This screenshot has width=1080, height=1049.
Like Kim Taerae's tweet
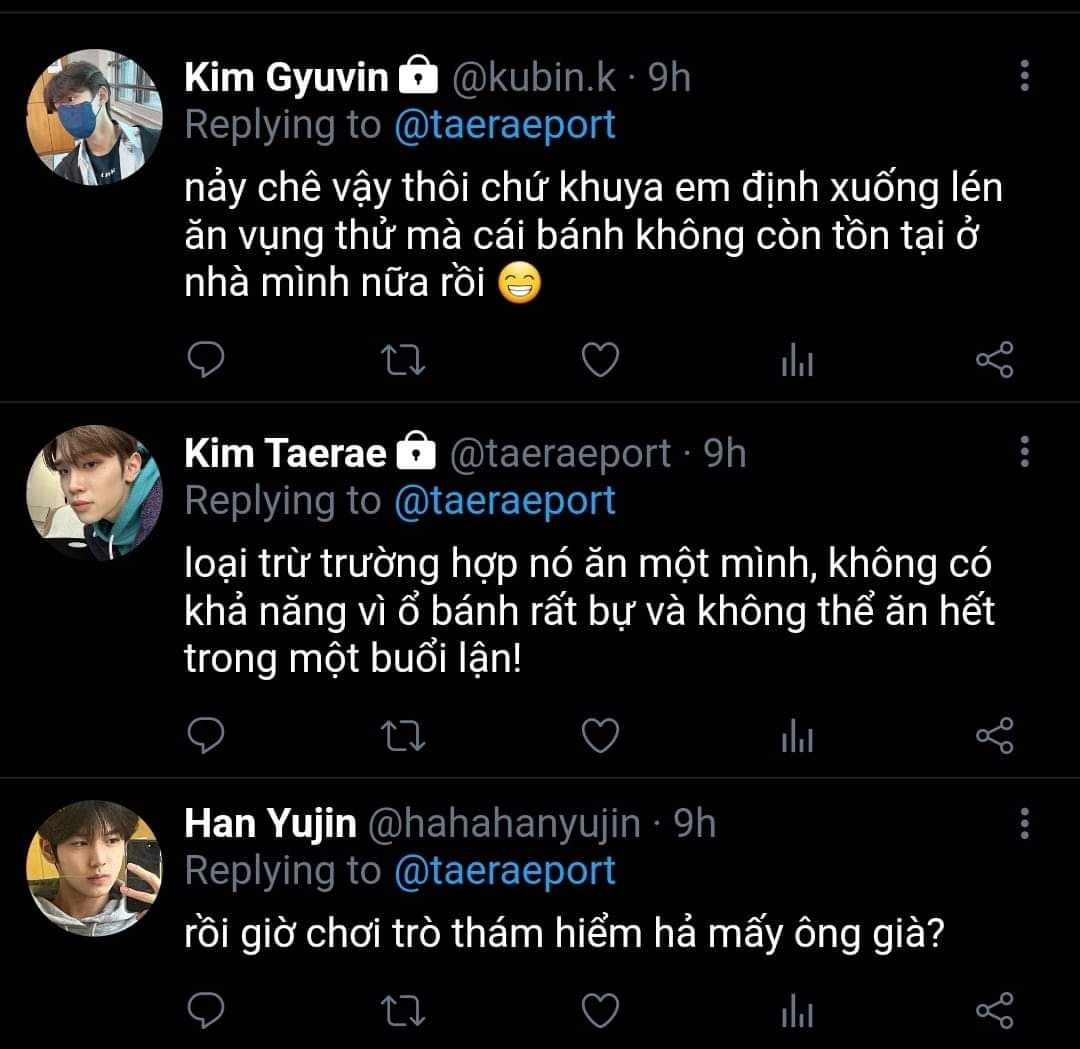pyautogui.click(x=600, y=737)
